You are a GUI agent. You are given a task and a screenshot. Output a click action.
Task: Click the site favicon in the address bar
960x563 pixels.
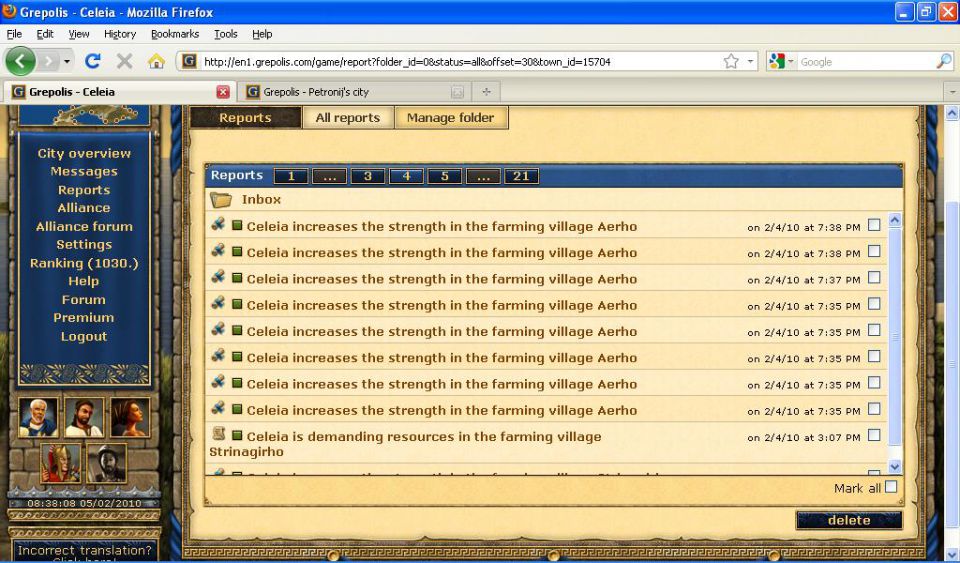pyautogui.click(x=189, y=61)
